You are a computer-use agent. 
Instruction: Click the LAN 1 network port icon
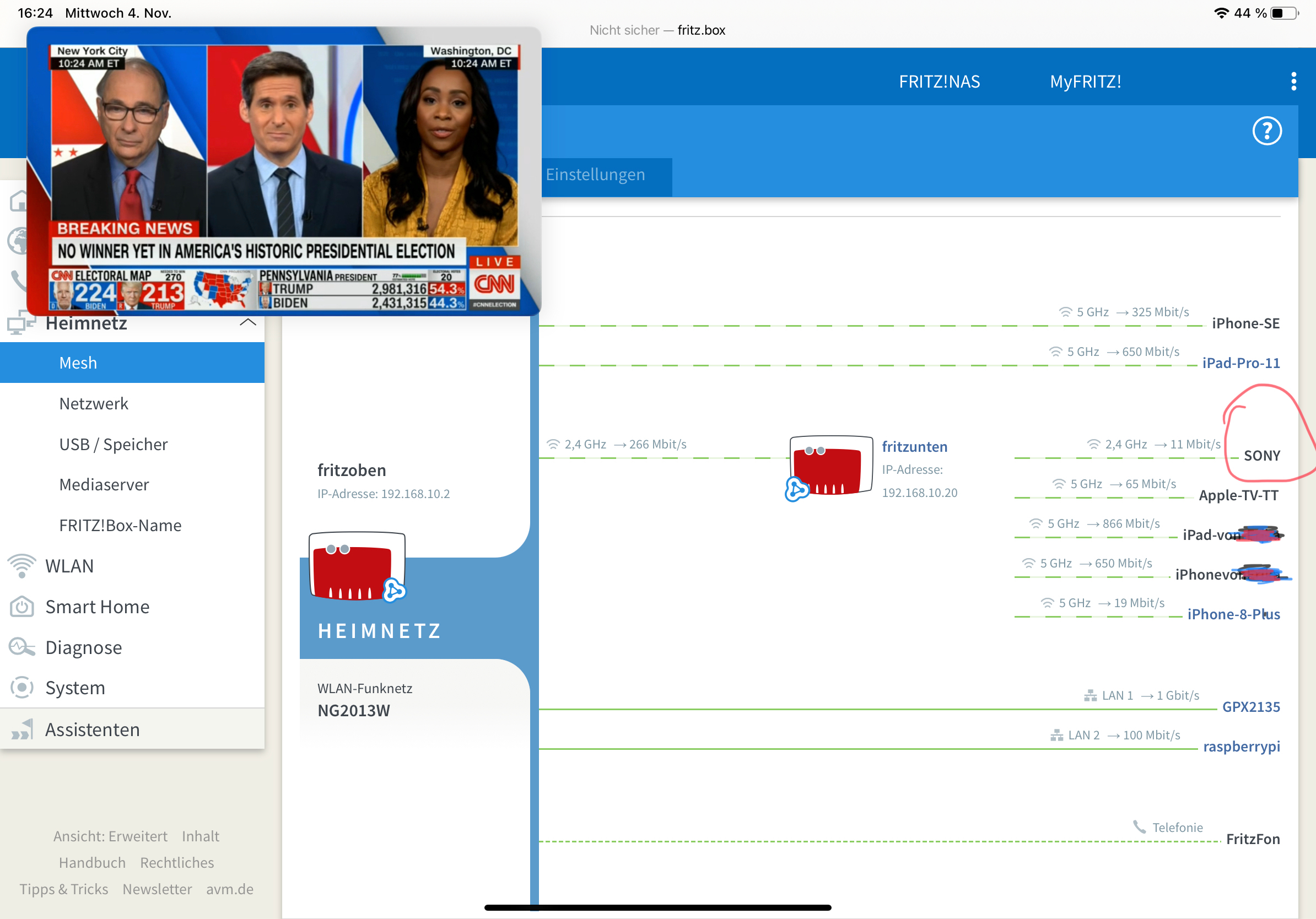click(1090, 695)
